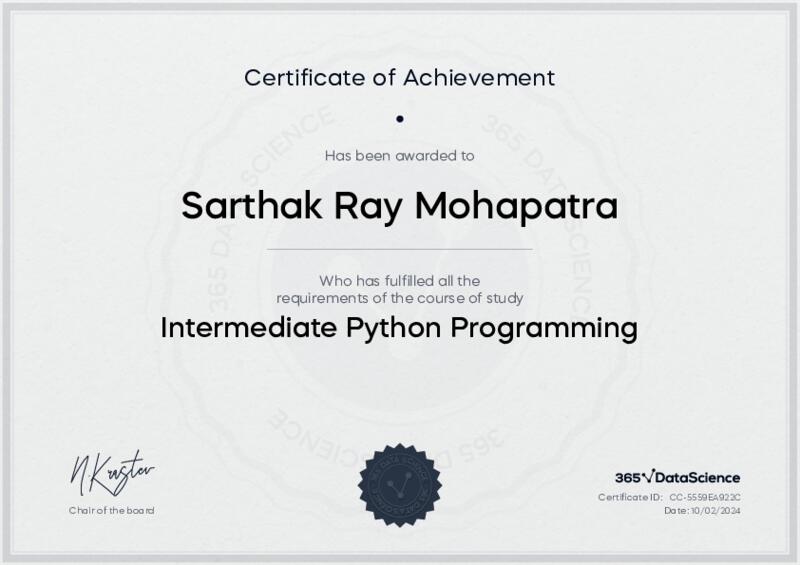This screenshot has width=800, height=565.
Task: Click the horizontal divider line under the name
Action: [399, 248]
